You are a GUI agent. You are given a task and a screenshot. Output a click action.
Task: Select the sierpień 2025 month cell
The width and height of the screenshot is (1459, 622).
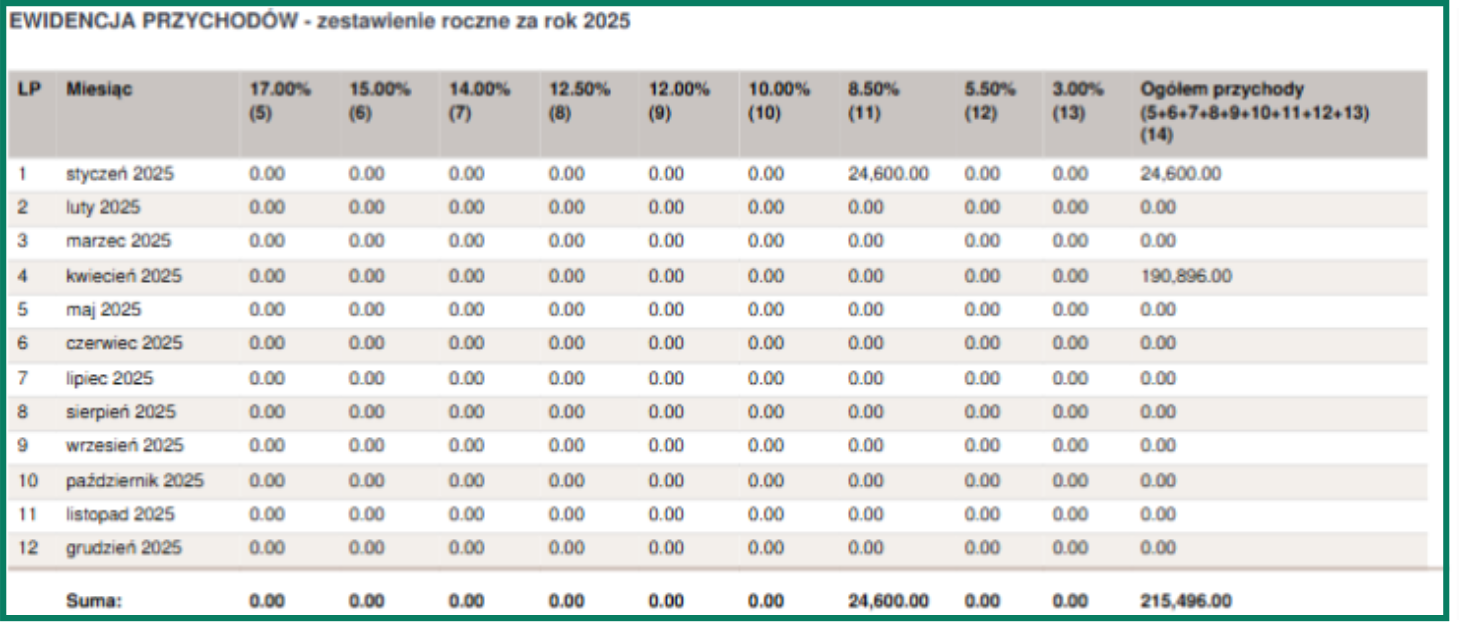(121, 412)
